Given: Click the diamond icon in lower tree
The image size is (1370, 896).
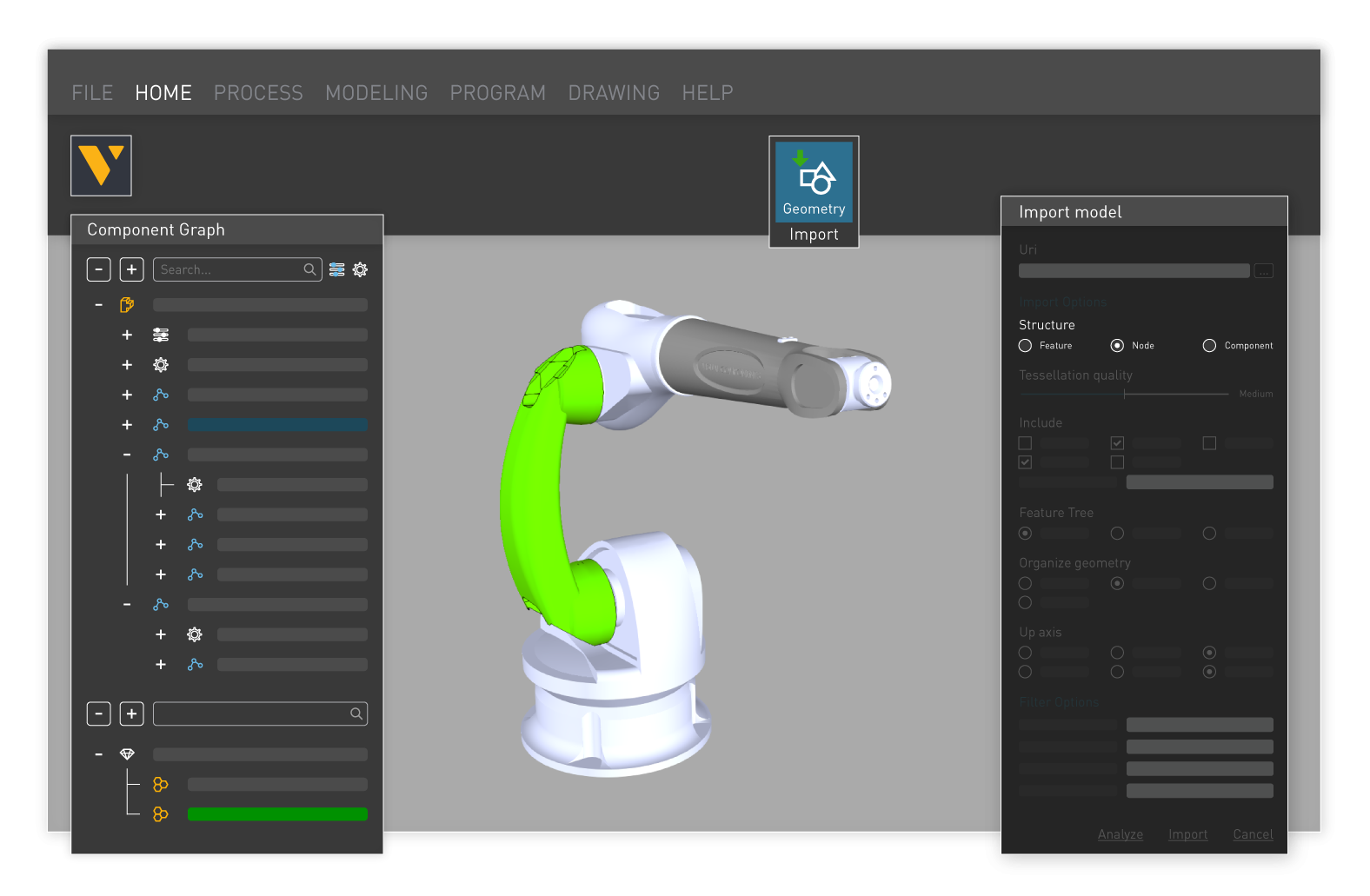Looking at the screenshot, I should tap(127, 754).
